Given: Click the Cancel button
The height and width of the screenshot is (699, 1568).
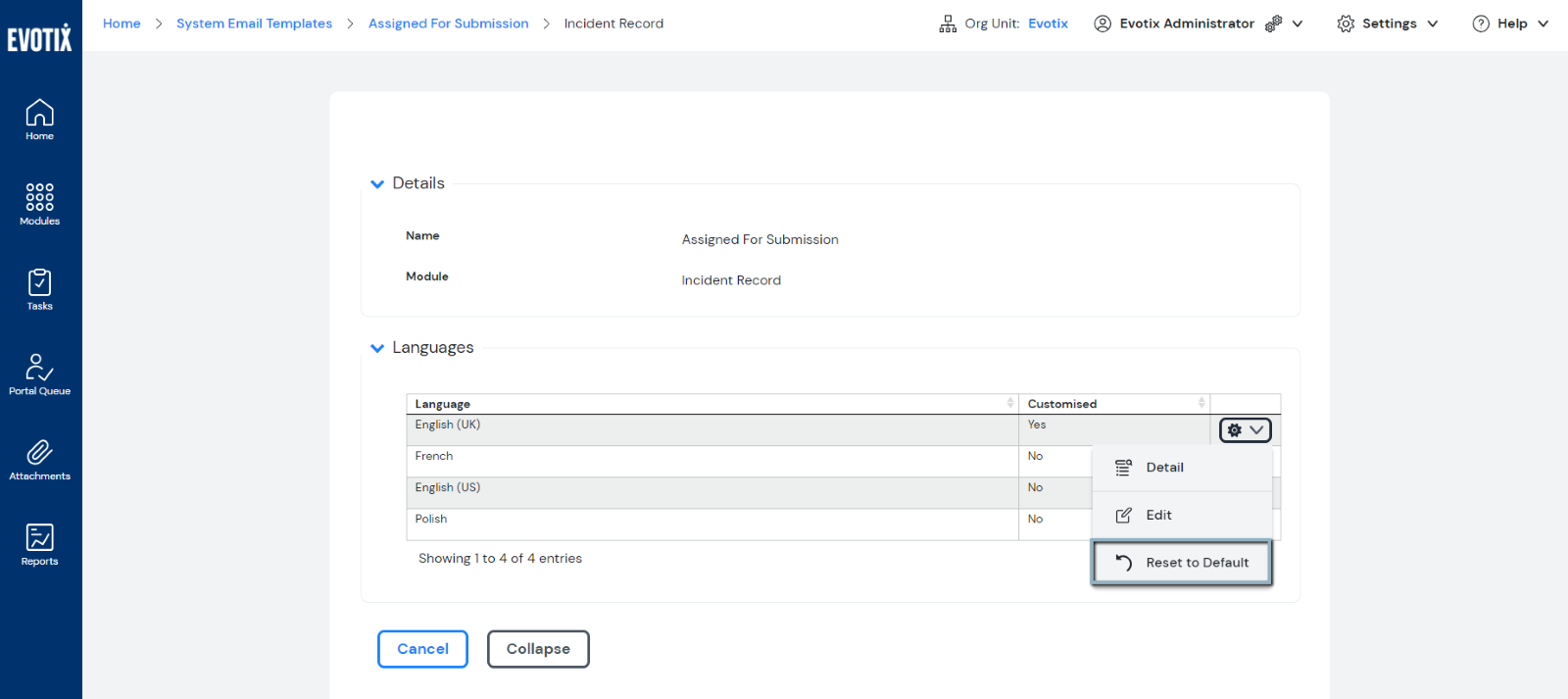Looking at the screenshot, I should pos(422,649).
